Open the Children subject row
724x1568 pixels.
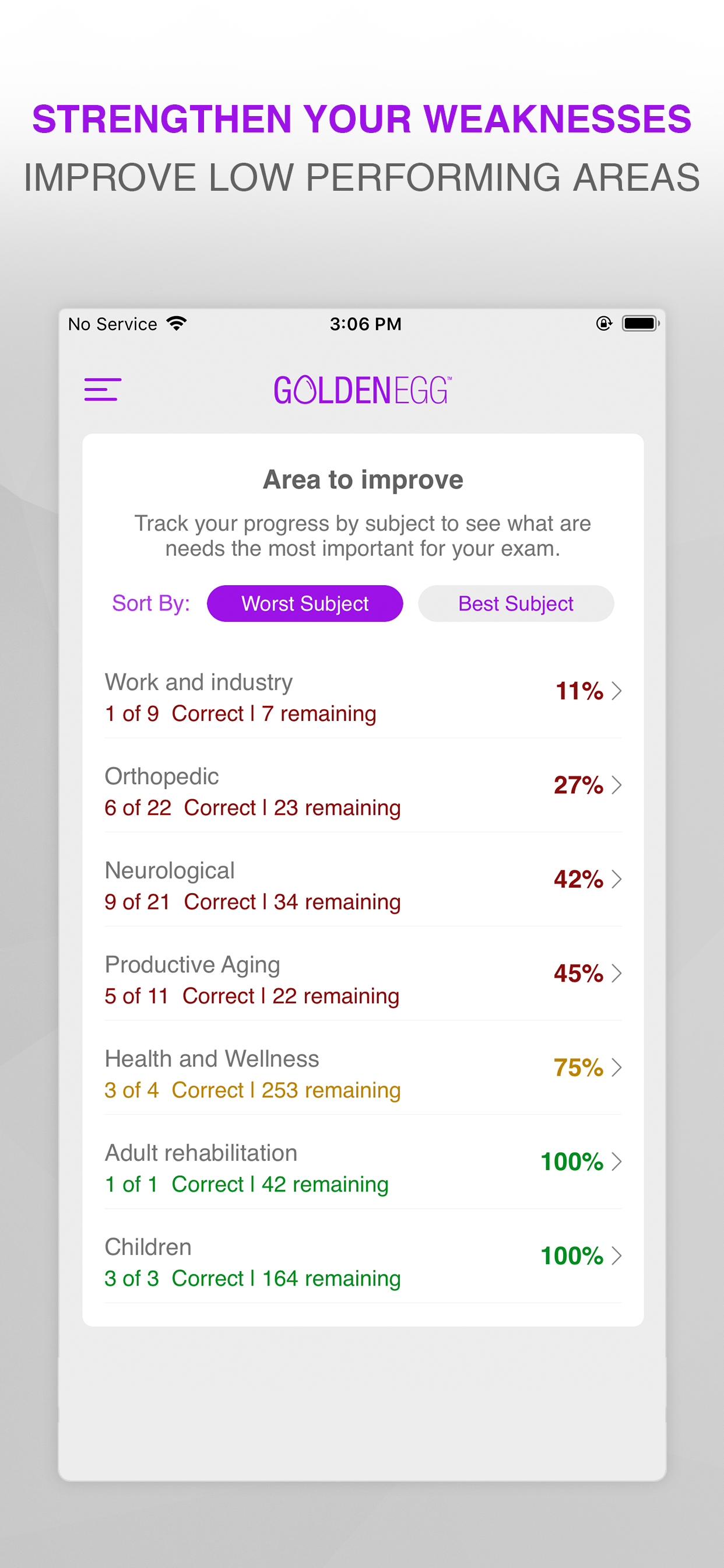click(363, 1256)
